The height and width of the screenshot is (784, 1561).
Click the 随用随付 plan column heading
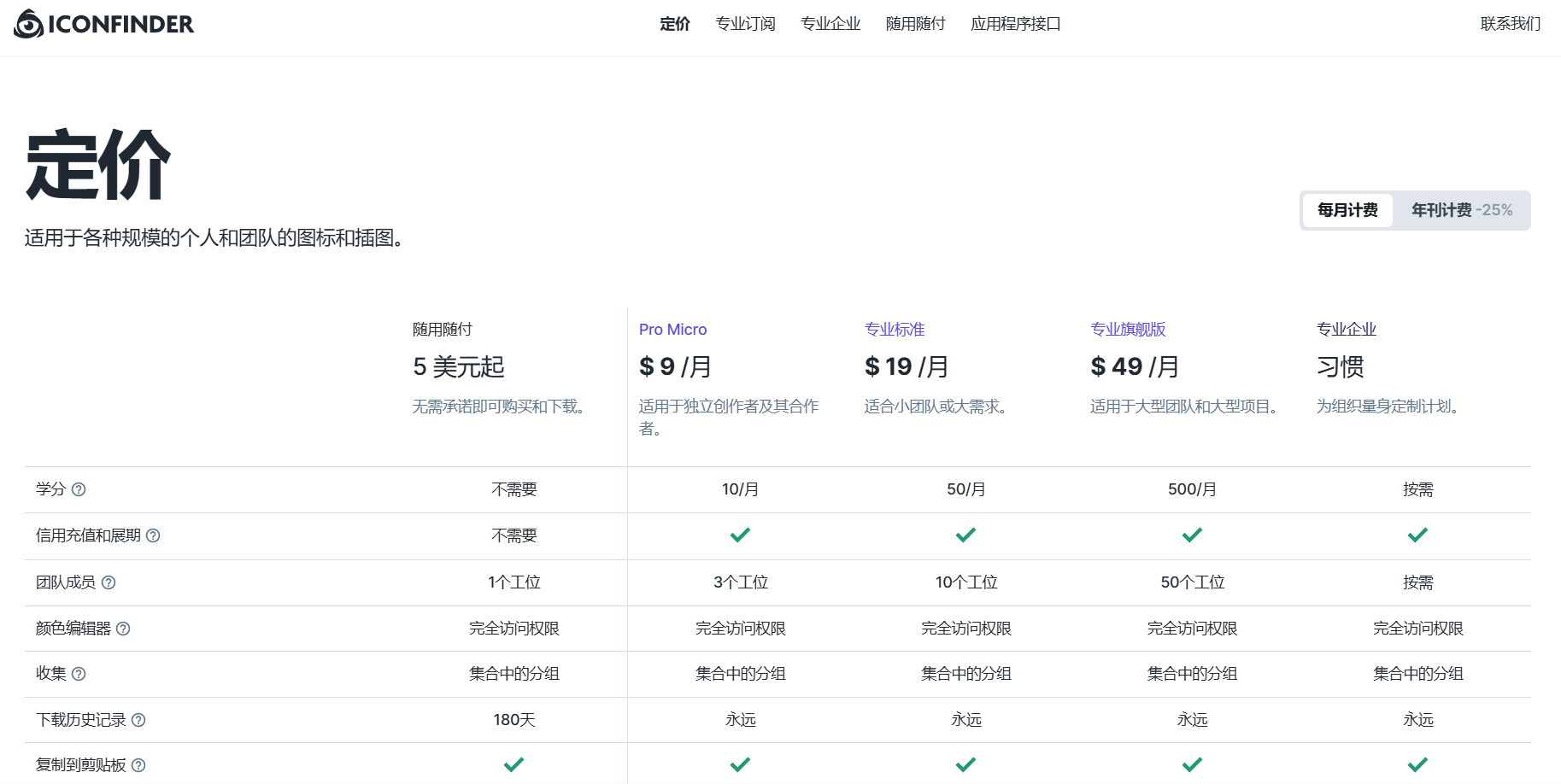coord(443,330)
